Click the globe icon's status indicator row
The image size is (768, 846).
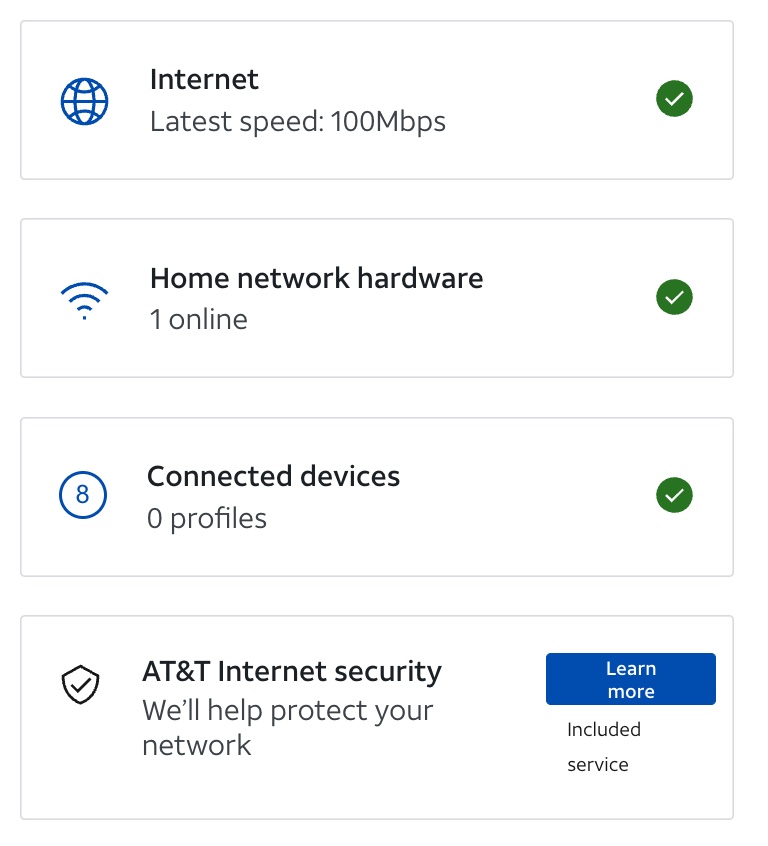(674, 98)
